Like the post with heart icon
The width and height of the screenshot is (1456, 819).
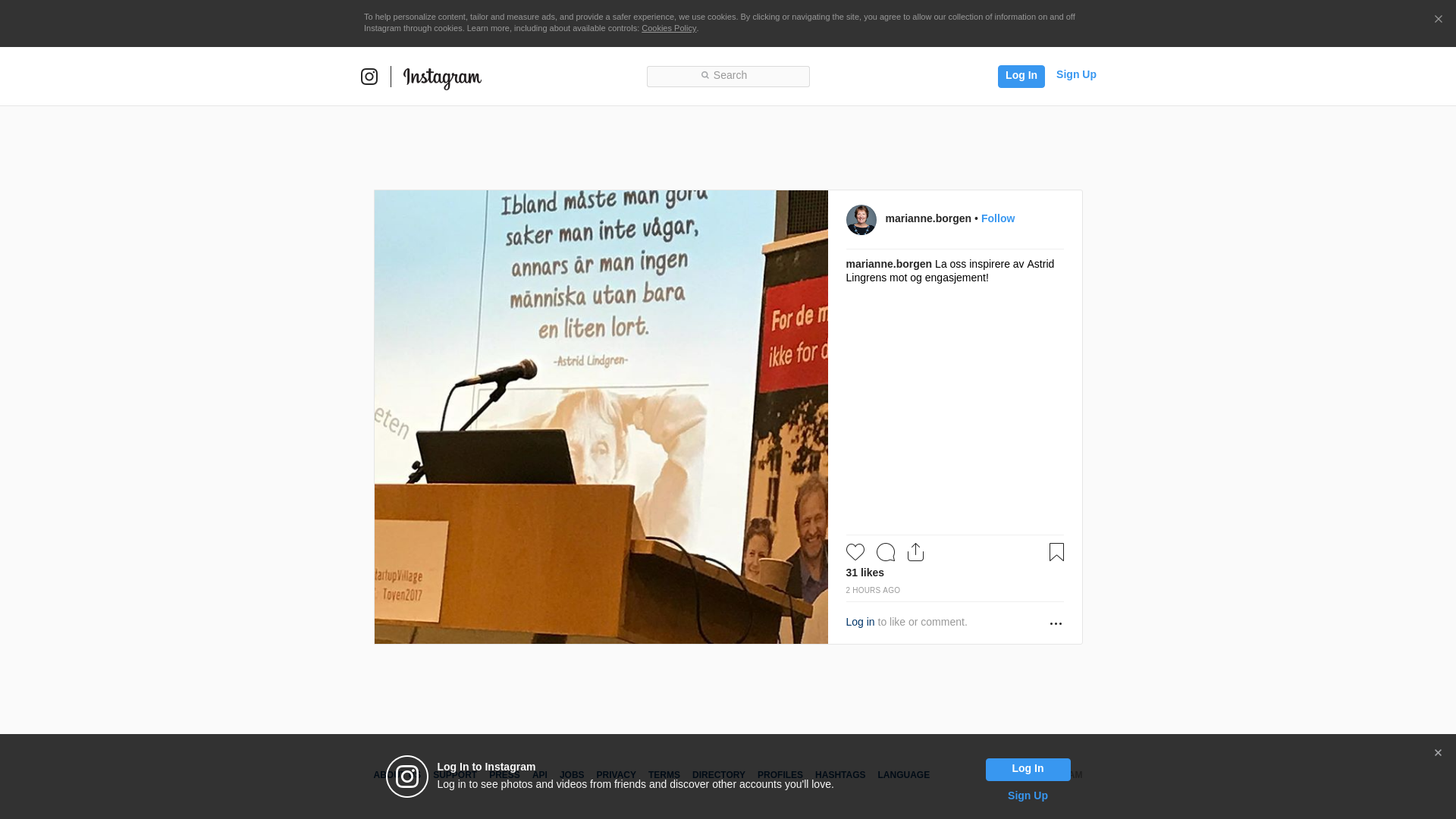[x=855, y=552]
